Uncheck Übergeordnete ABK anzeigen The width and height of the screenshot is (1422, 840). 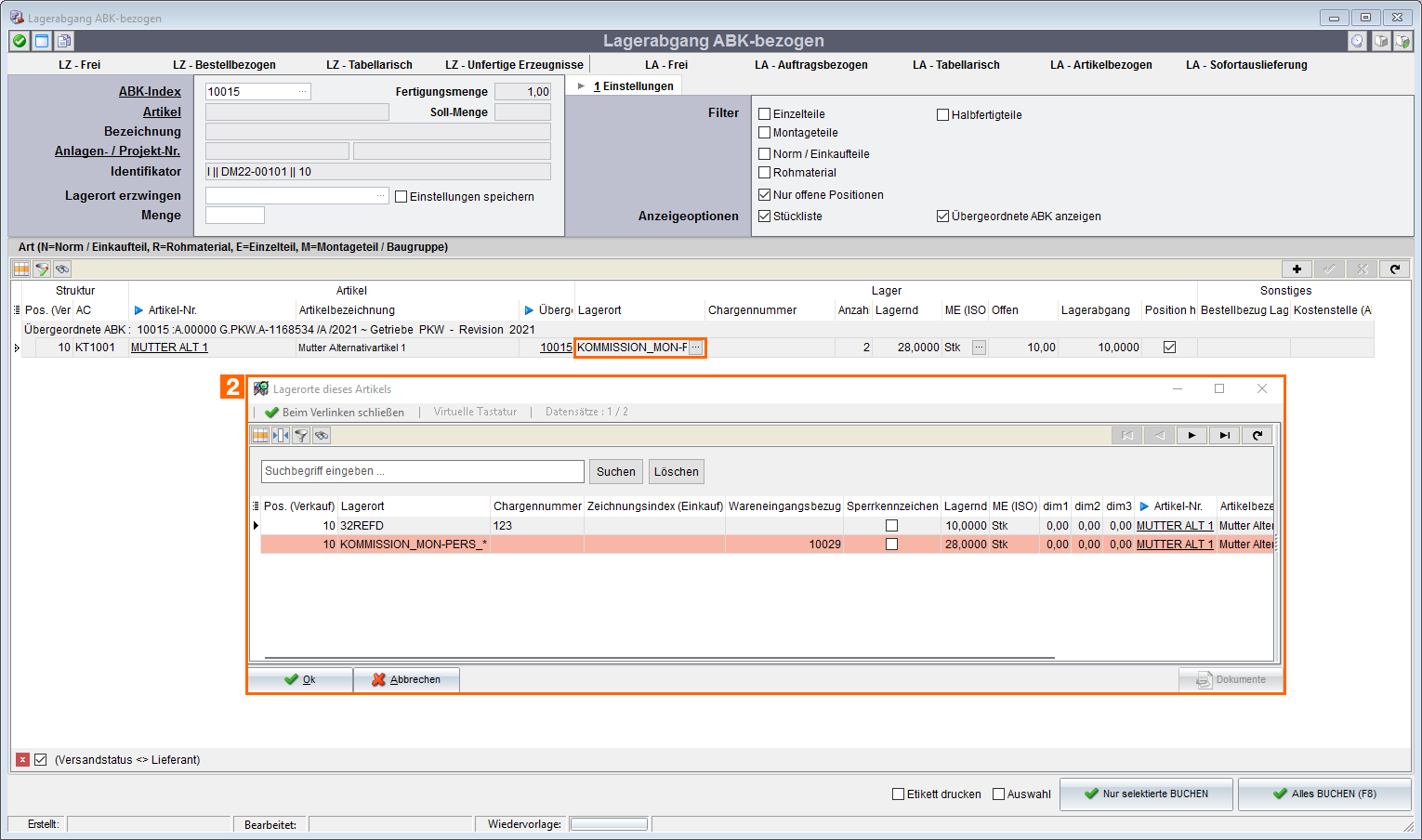(943, 217)
